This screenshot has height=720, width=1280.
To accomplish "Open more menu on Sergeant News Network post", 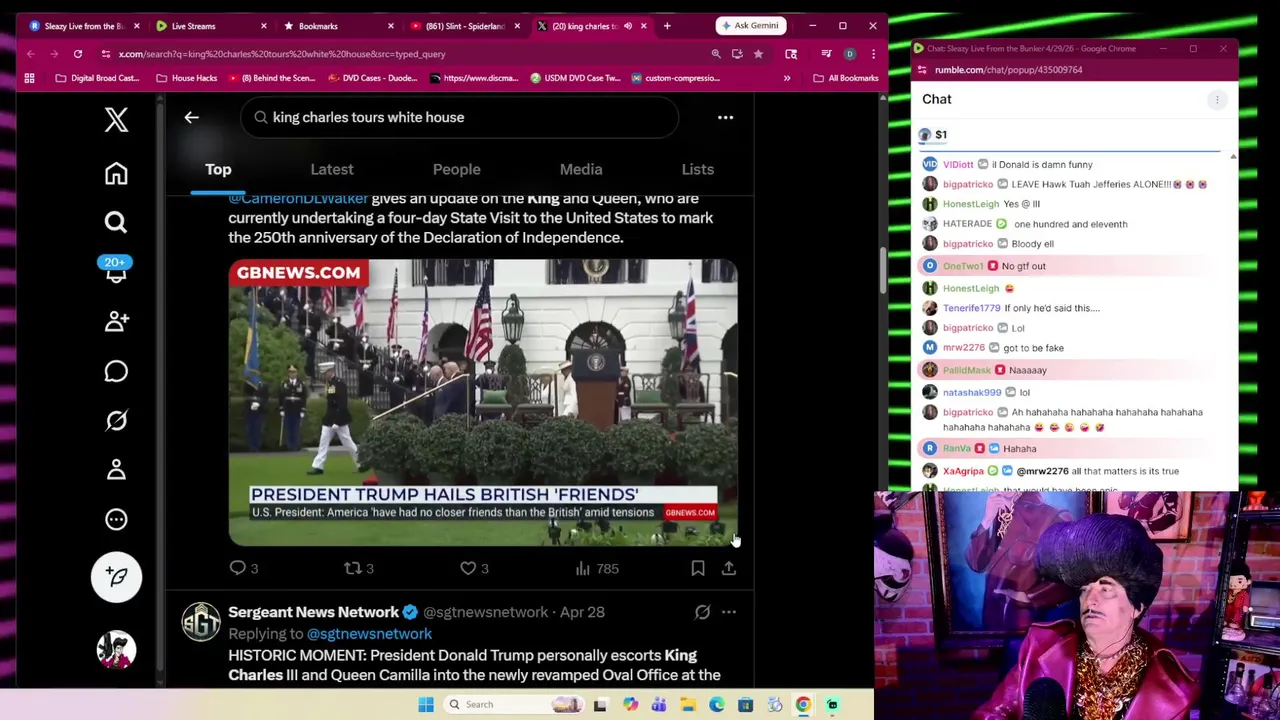I will point(729,612).
